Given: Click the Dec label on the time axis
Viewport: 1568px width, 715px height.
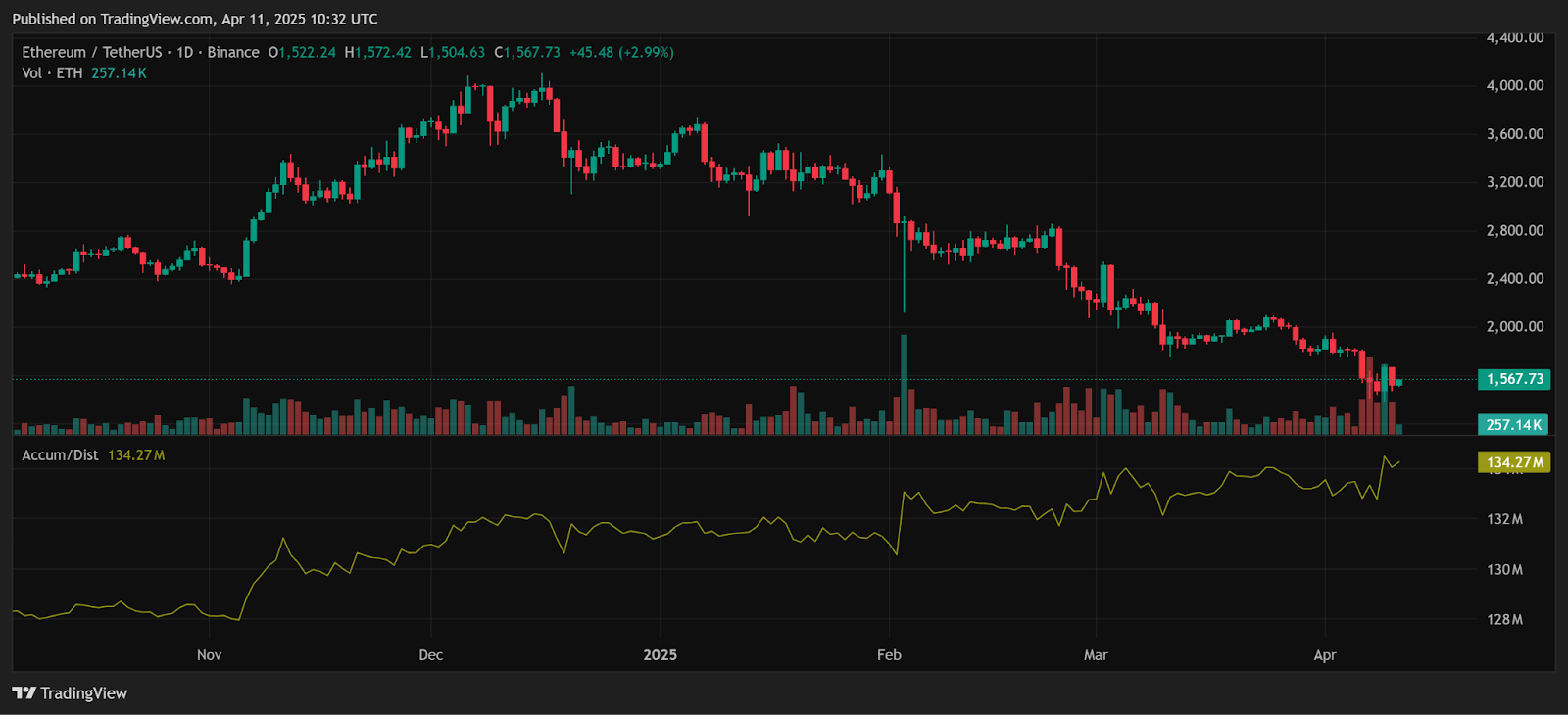Looking at the screenshot, I should click(430, 655).
